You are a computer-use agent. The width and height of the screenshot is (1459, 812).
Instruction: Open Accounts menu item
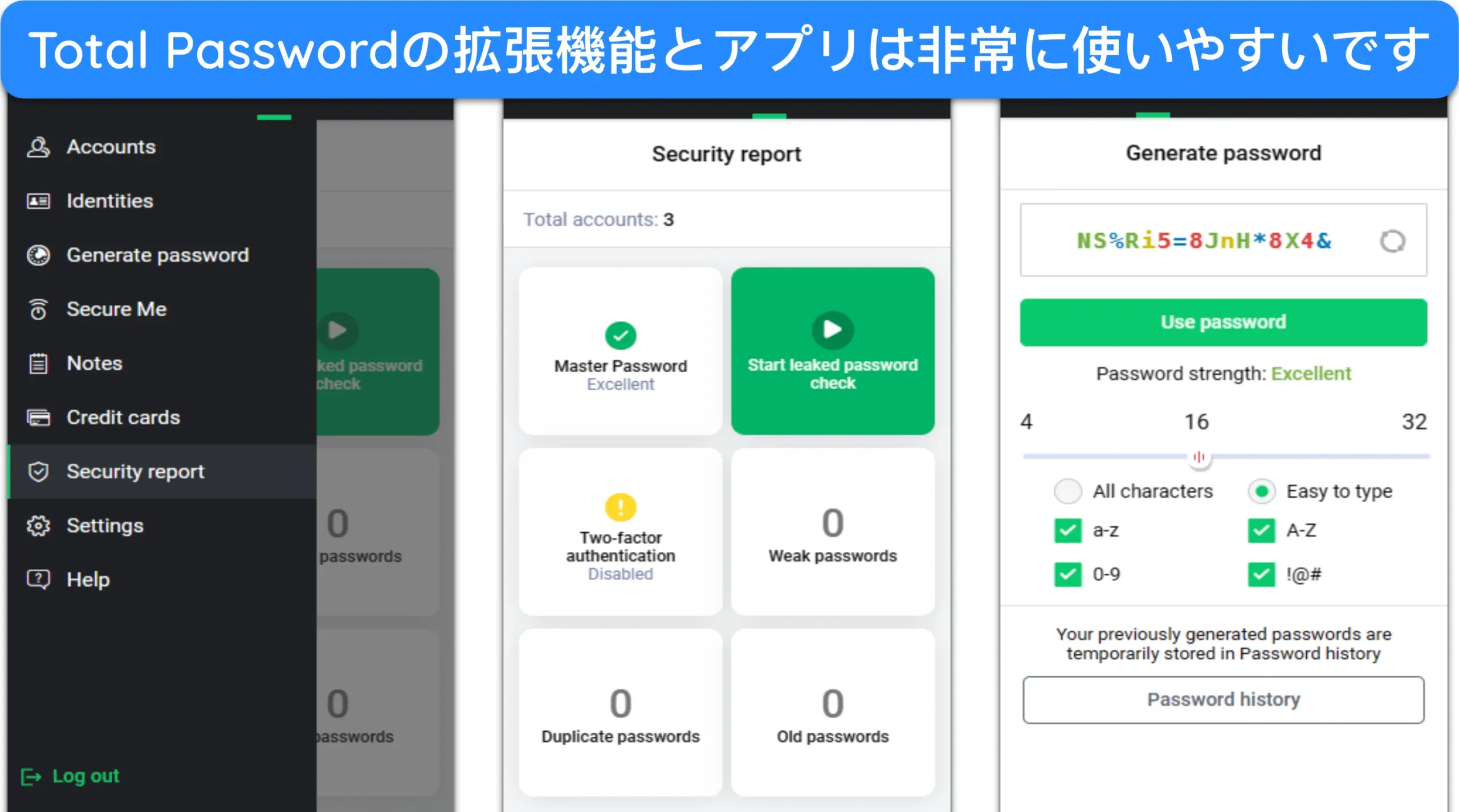pyautogui.click(x=162, y=147)
